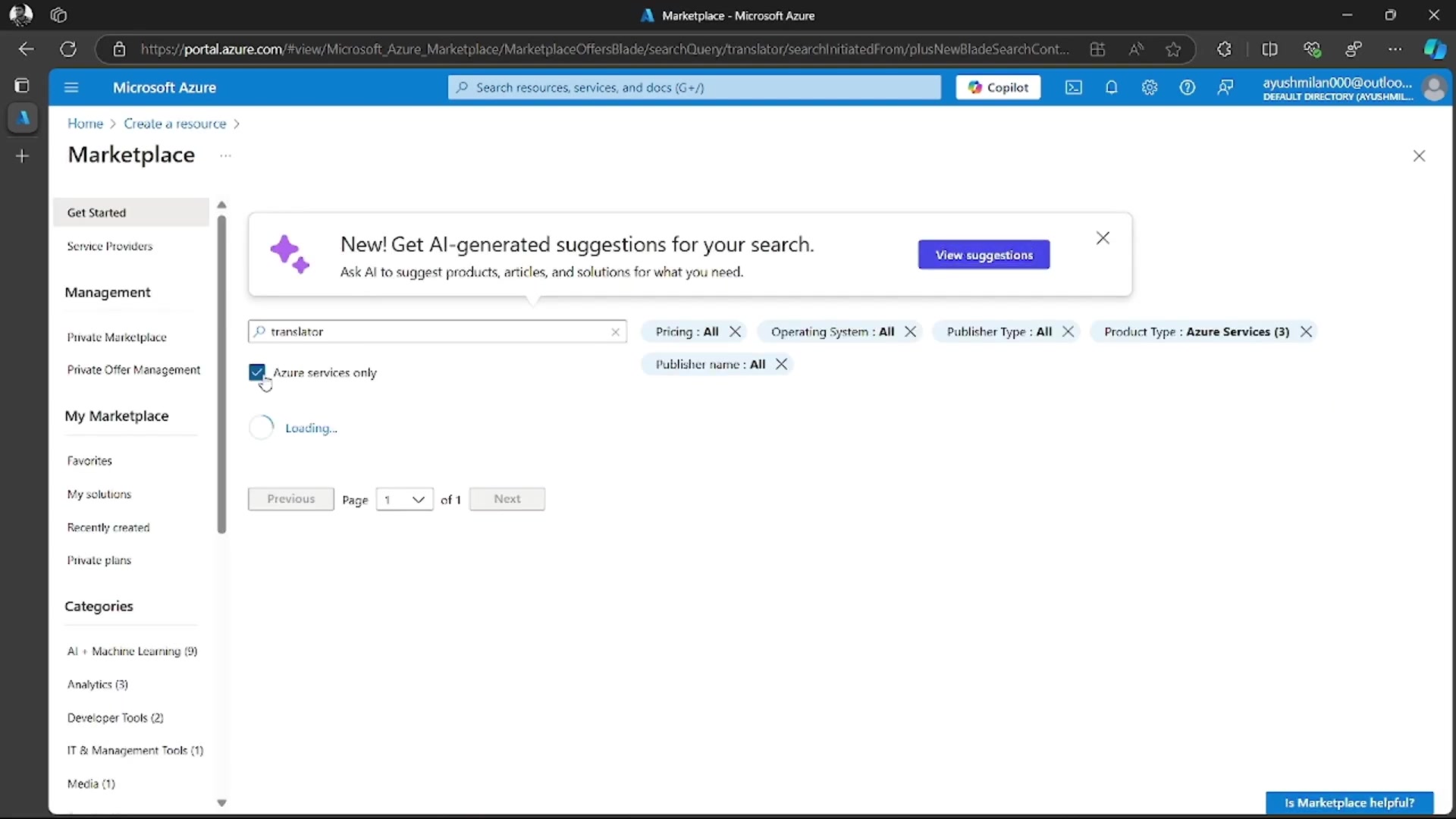
Task: Open portal settings gear icon
Action: click(1150, 87)
